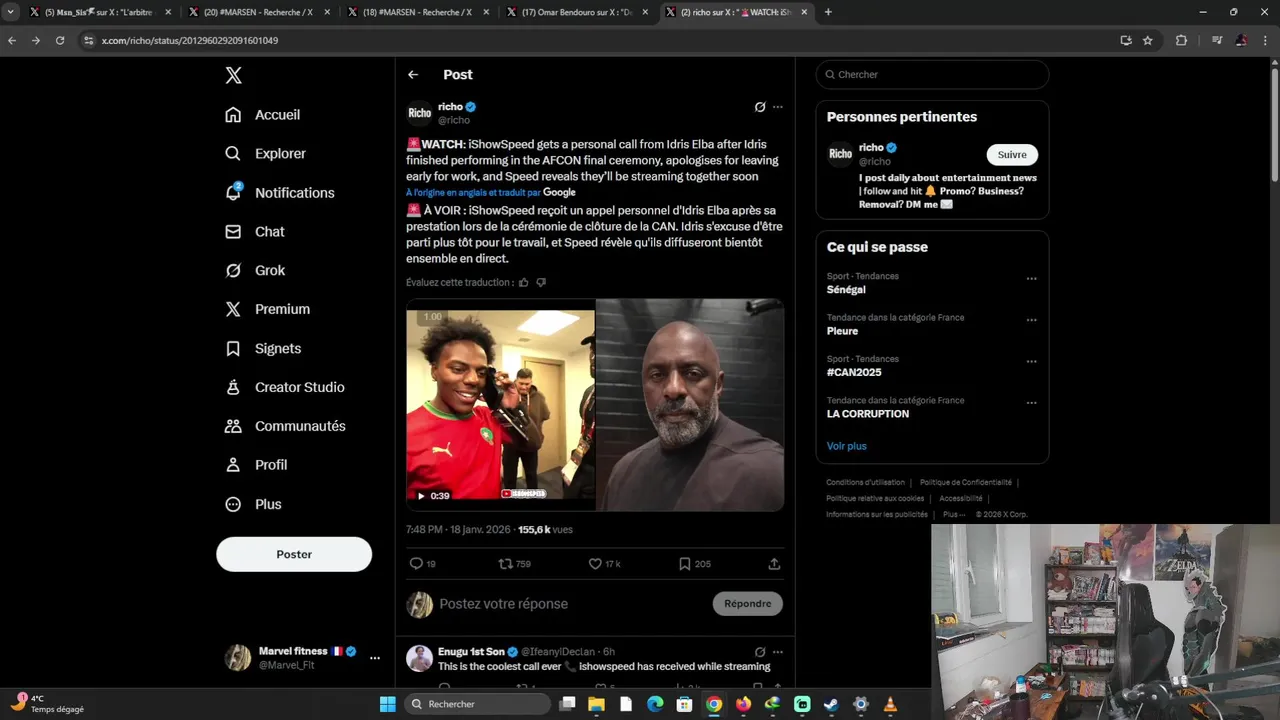
Task: Open more options on richo's post
Action: [x=778, y=107]
